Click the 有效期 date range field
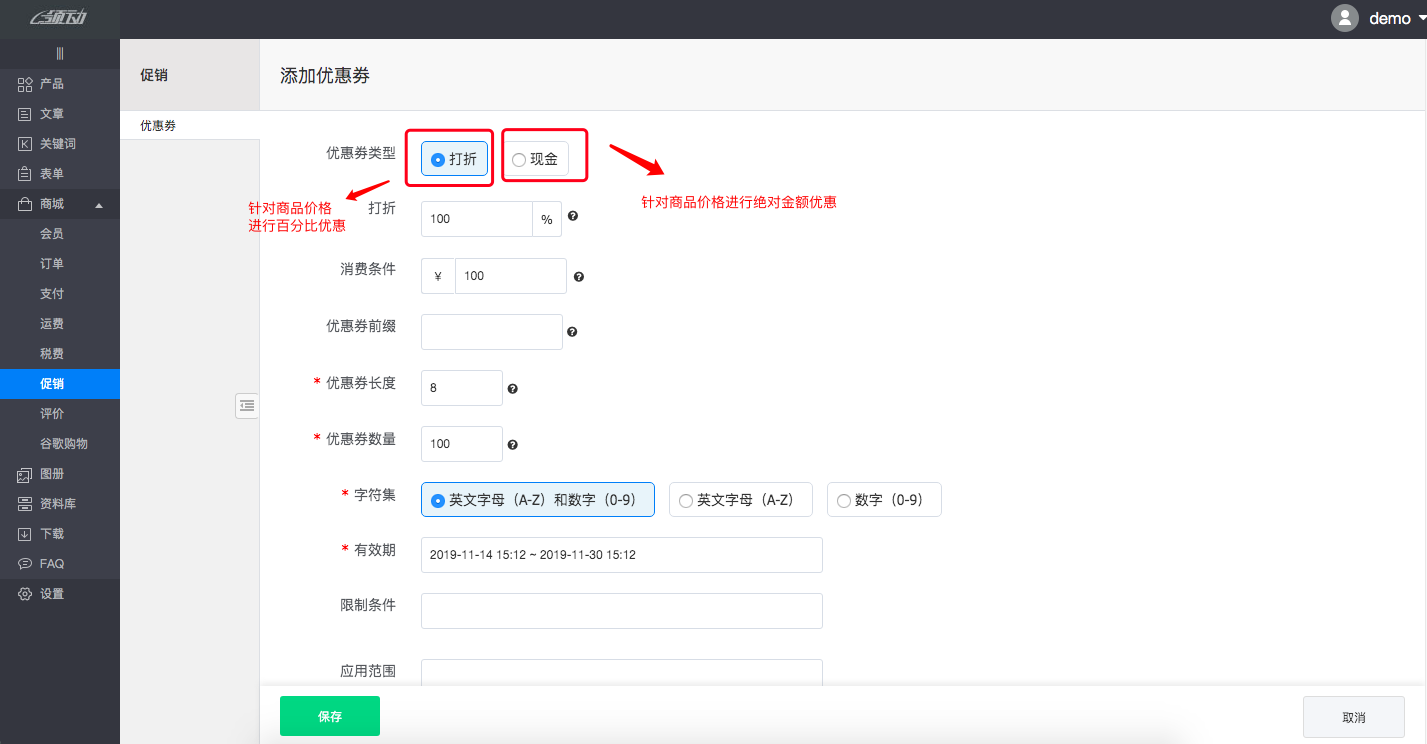Image resolution: width=1427 pixels, height=744 pixels. pos(621,555)
